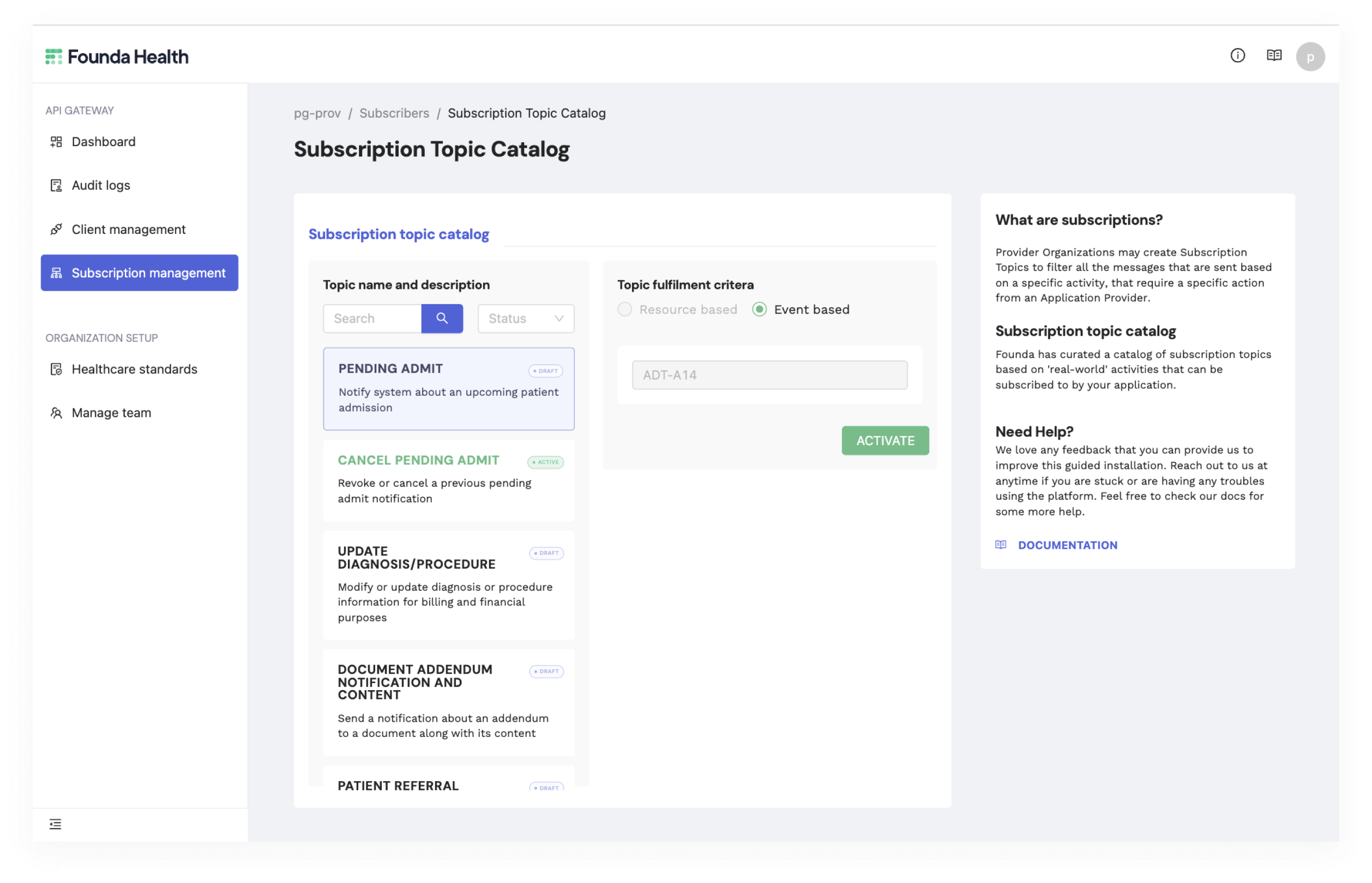Open Manage team page
This screenshot has height=883, width=1372.
111,413
